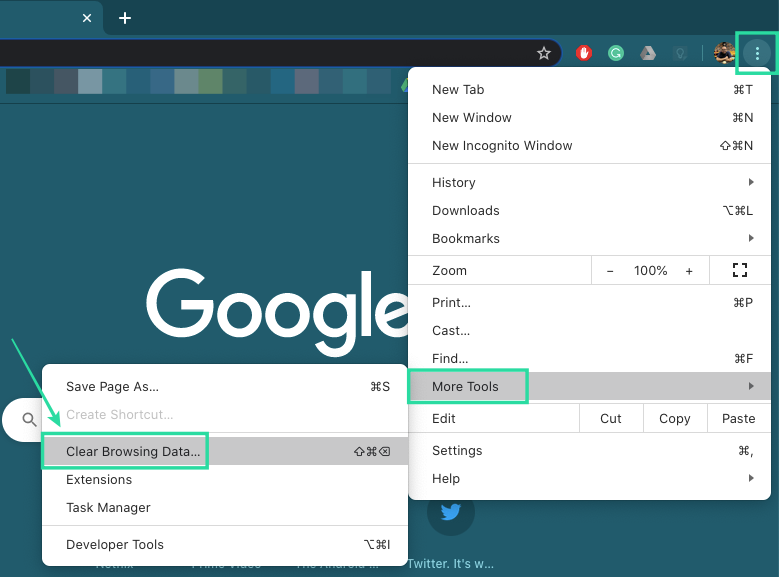Click the Copy button in Edit row
Viewport: 779px width, 577px height.
(675, 419)
